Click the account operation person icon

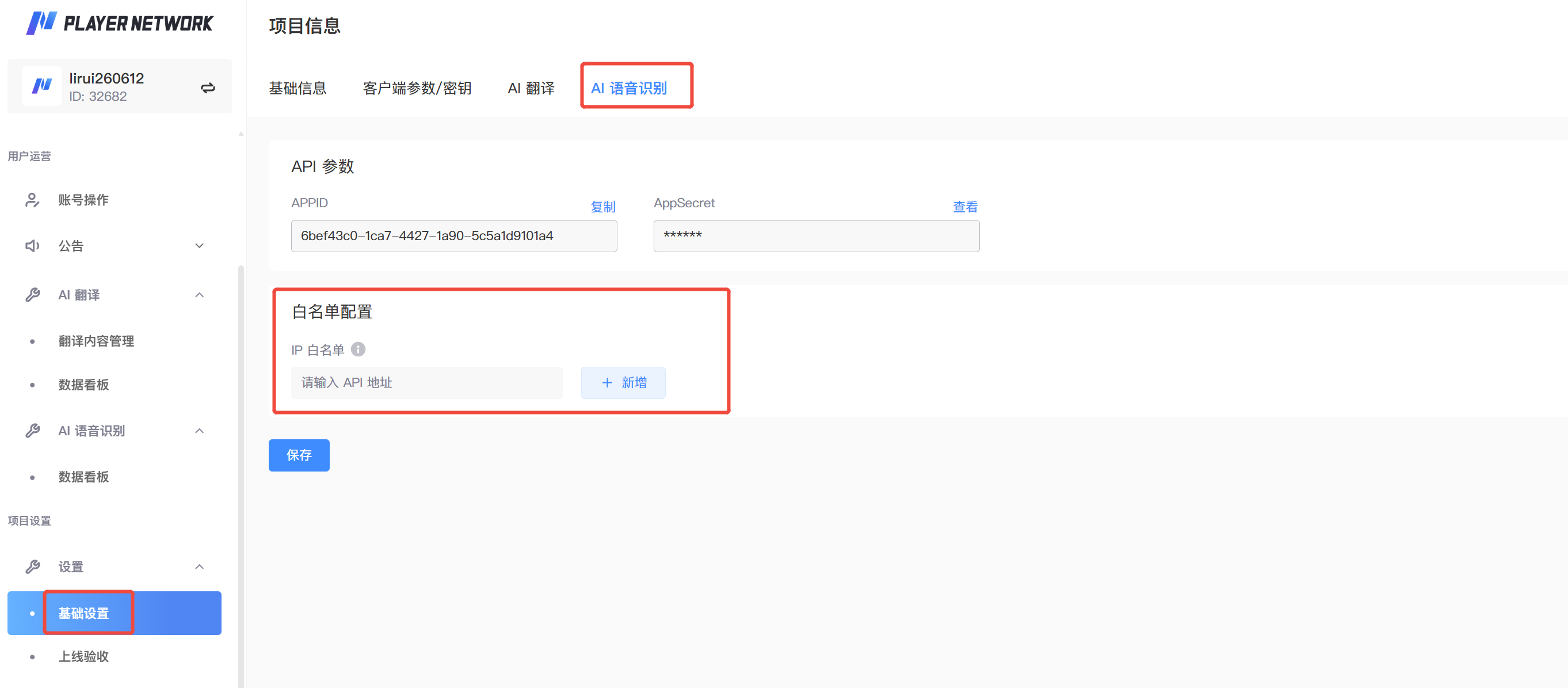pyautogui.click(x=32, y=200)
